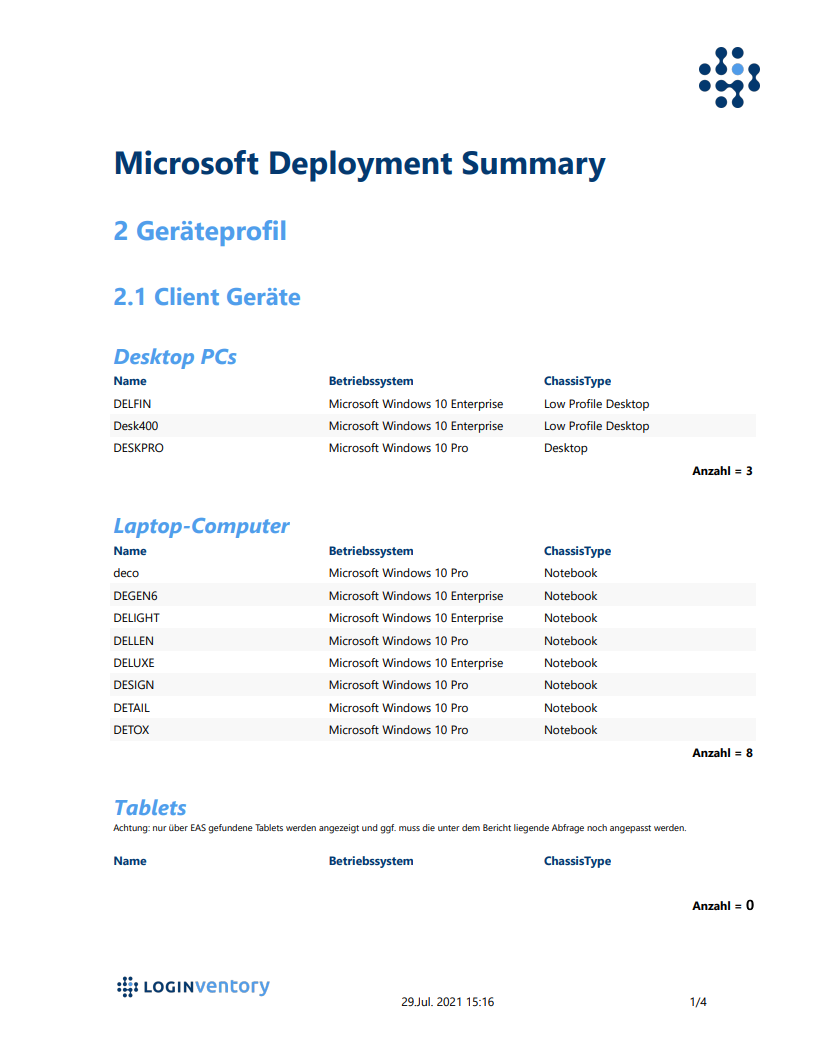This screenshot has height=1056, width=816.
Task: Click the operating system cell for Desk400
Action: coord(416,426)
